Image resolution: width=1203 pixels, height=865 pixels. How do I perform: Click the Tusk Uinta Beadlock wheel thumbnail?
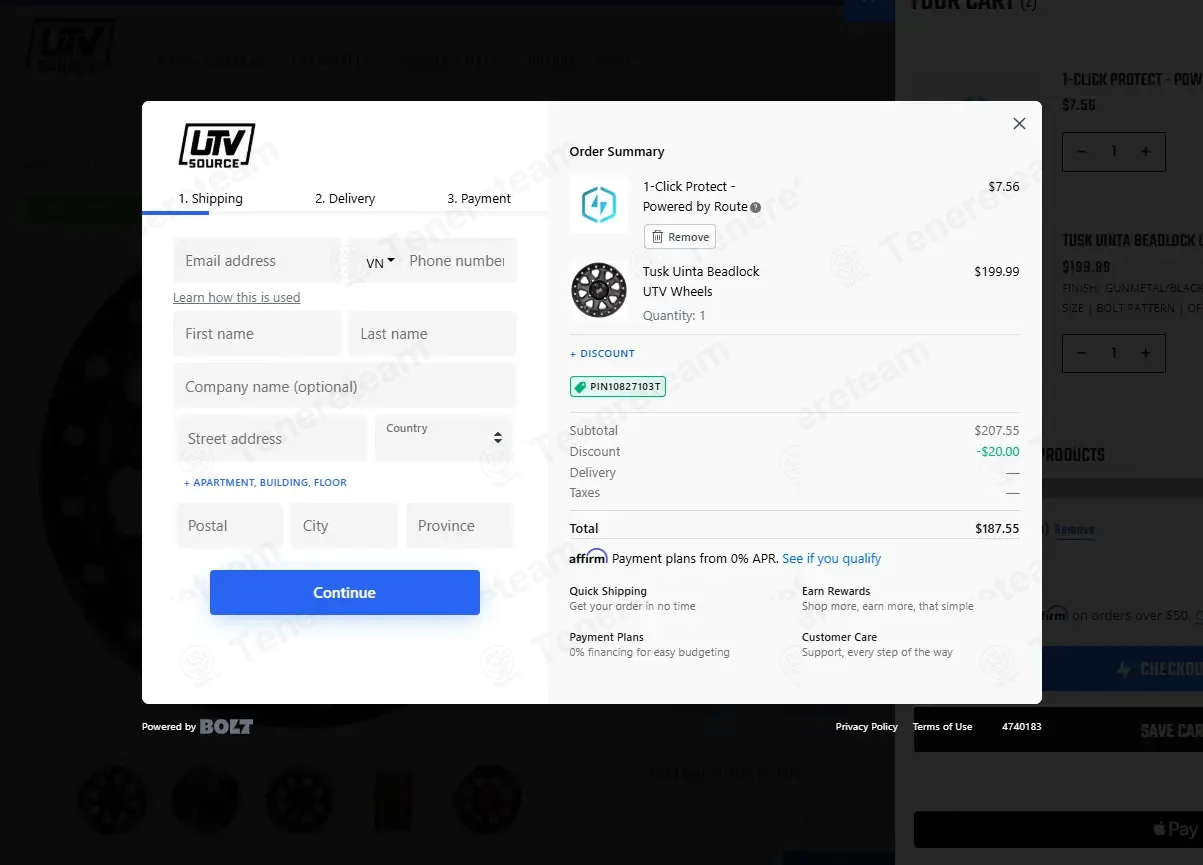pyautogui.click(x=598, y=290)
